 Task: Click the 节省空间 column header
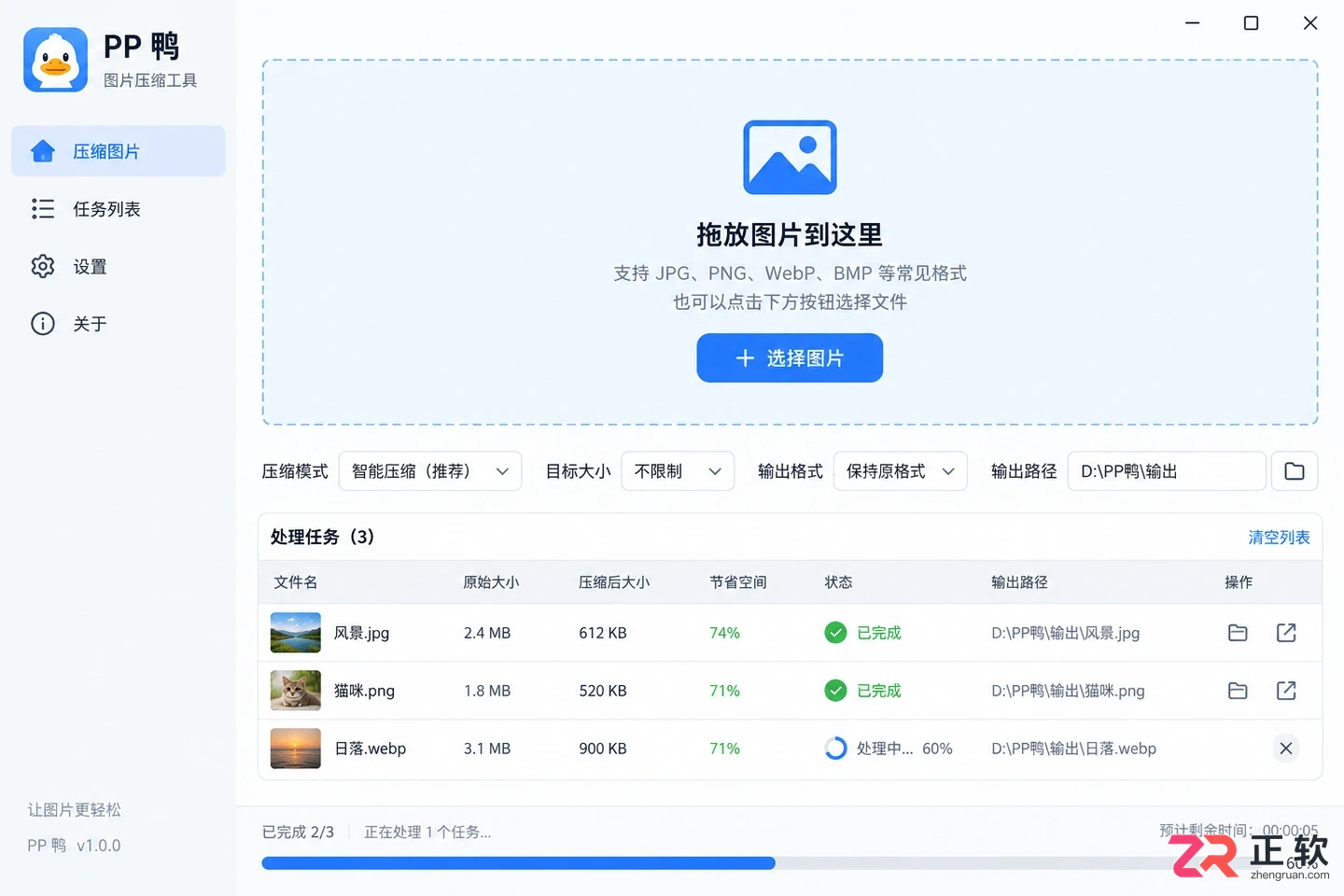(x=738, y=582)
